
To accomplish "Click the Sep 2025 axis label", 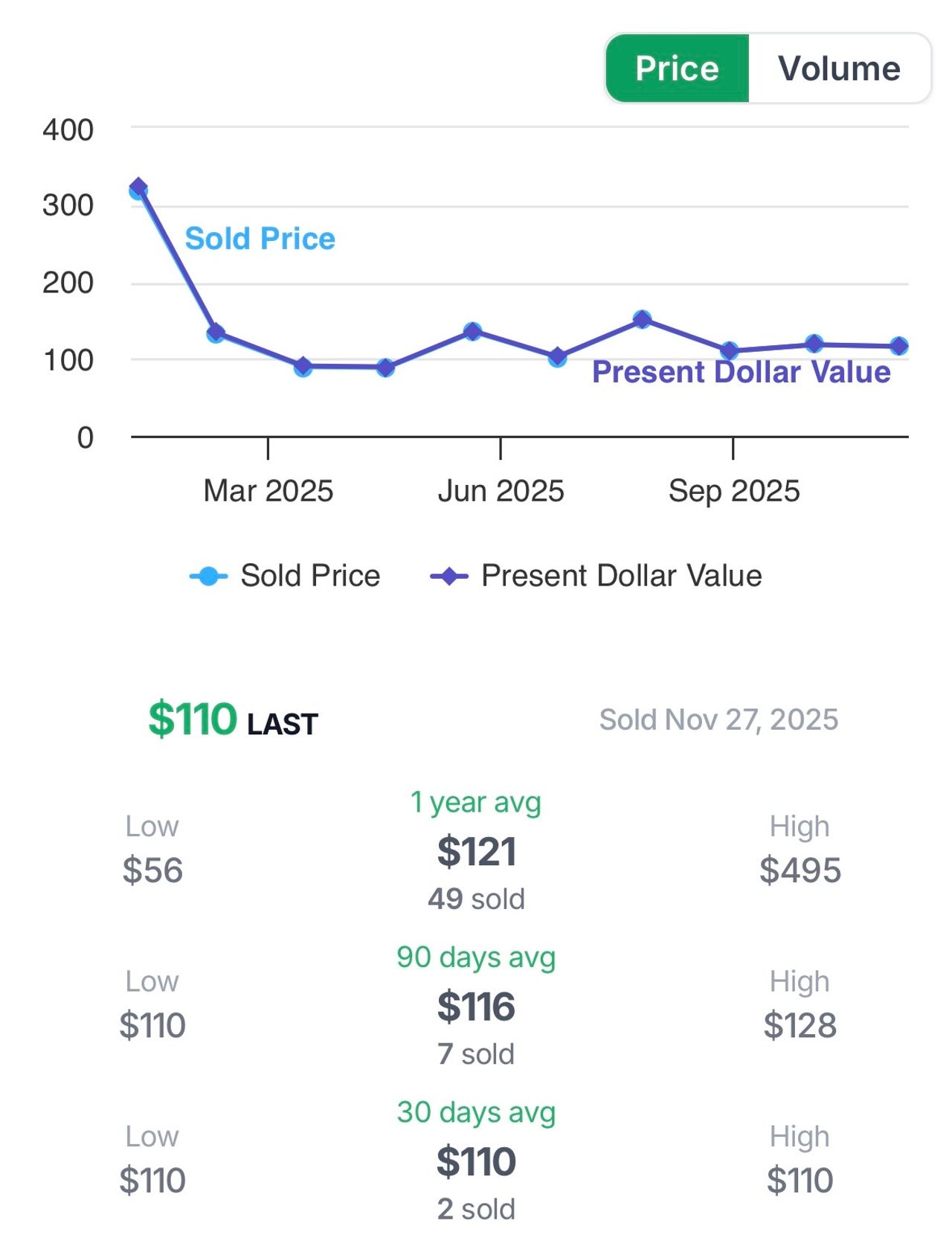I will pos(733,491).
